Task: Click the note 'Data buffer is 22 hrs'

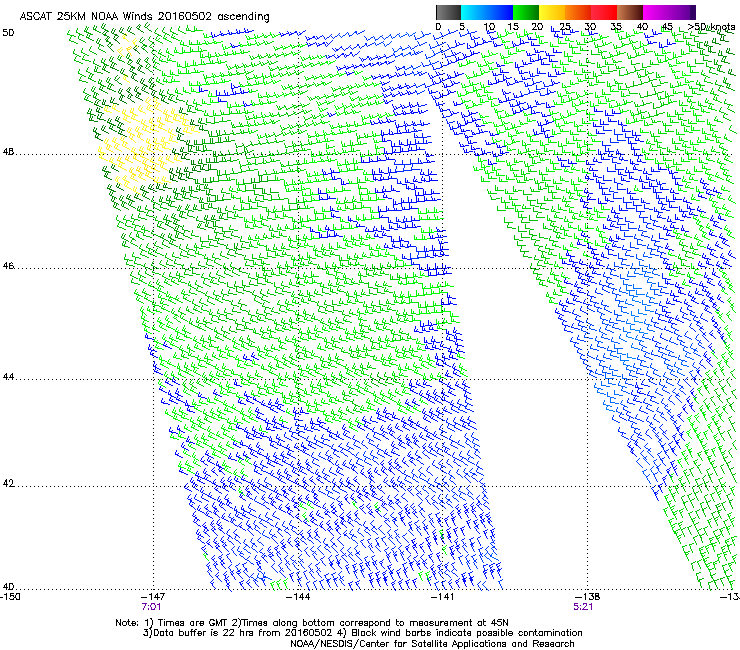Action: click(205, 633)
